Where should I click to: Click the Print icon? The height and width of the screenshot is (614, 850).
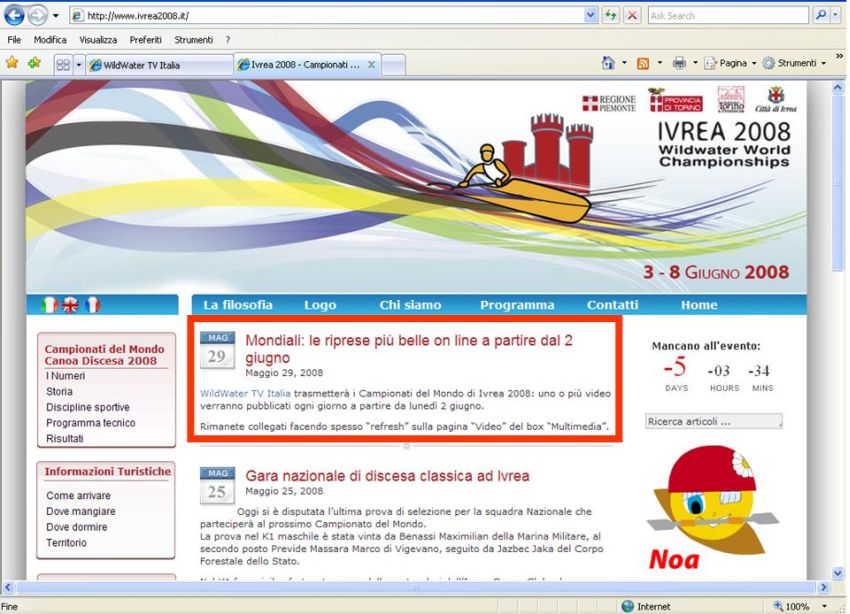pyautogui.click(x=679, y=63)
